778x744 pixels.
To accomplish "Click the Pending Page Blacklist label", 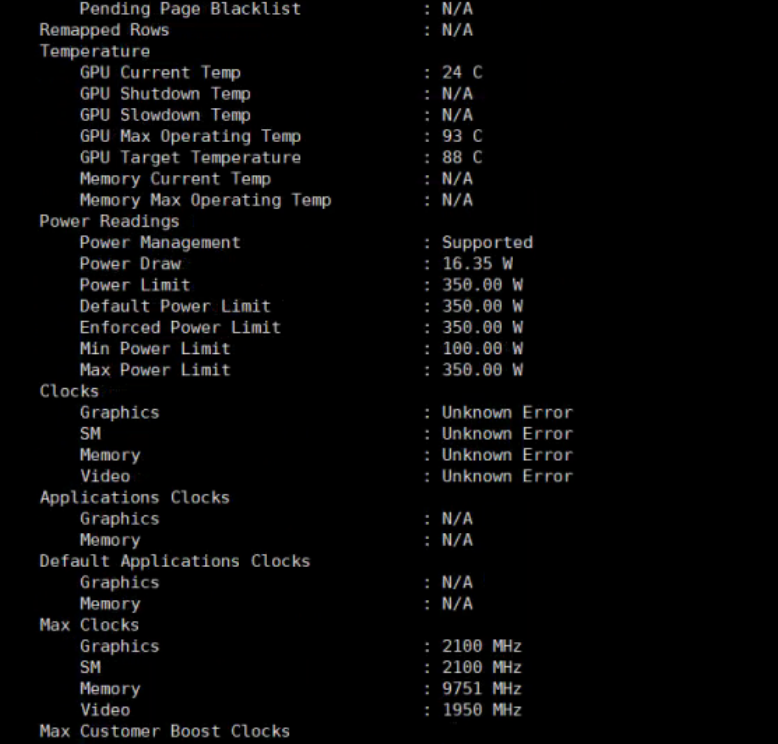I will click(x=190, y=9).
